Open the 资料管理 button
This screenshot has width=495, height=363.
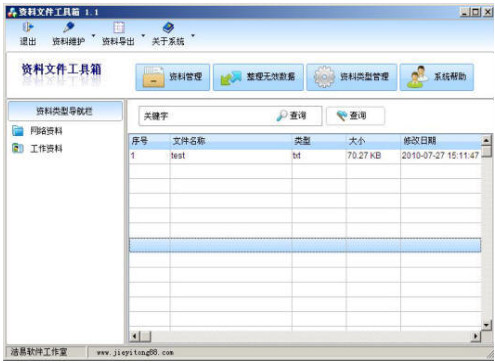[173, 77]
